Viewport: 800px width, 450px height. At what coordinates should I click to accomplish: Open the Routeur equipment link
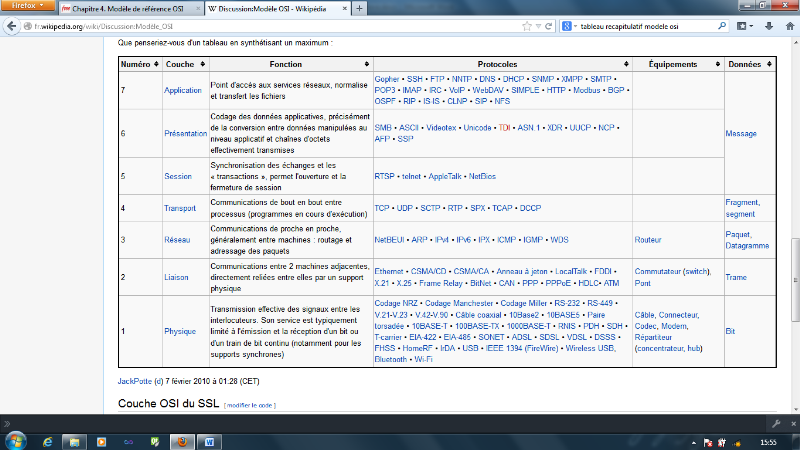click(x=647, y=240)
